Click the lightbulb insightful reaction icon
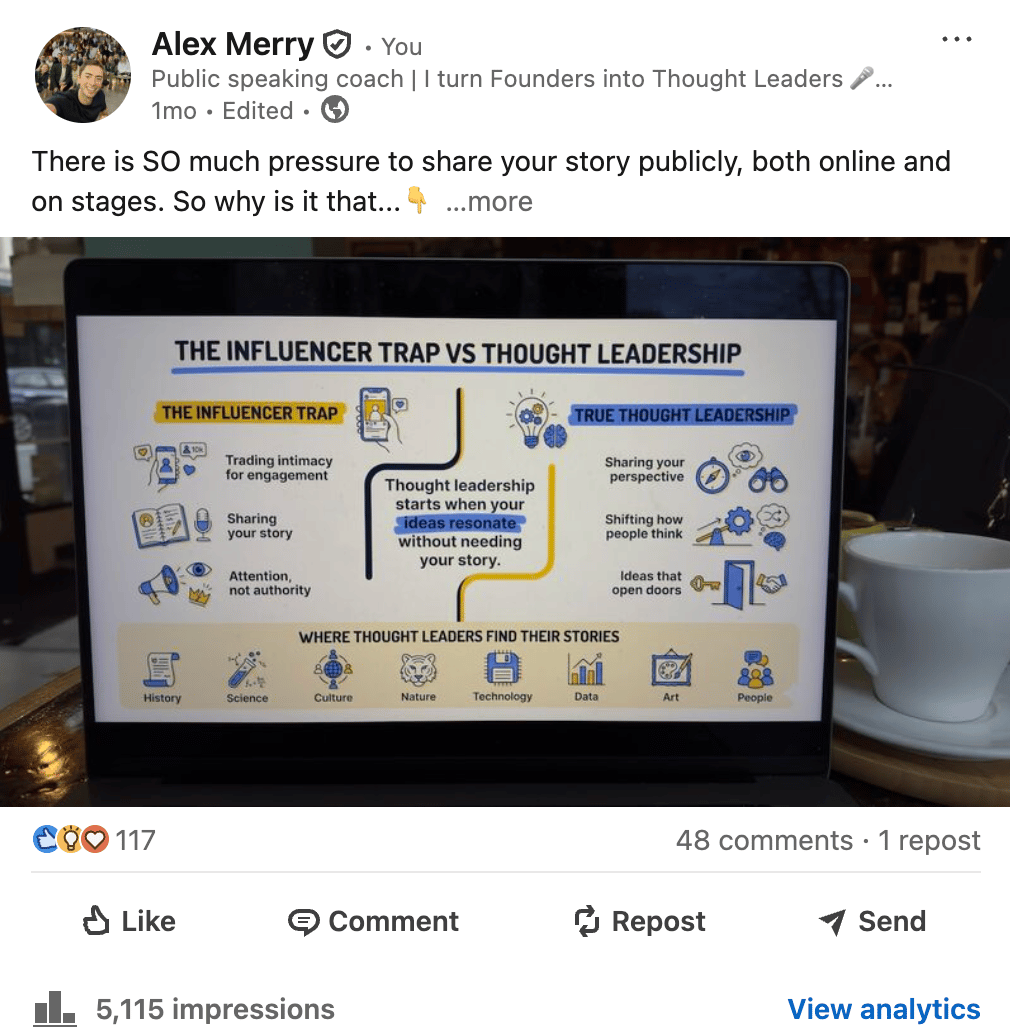 70,839
